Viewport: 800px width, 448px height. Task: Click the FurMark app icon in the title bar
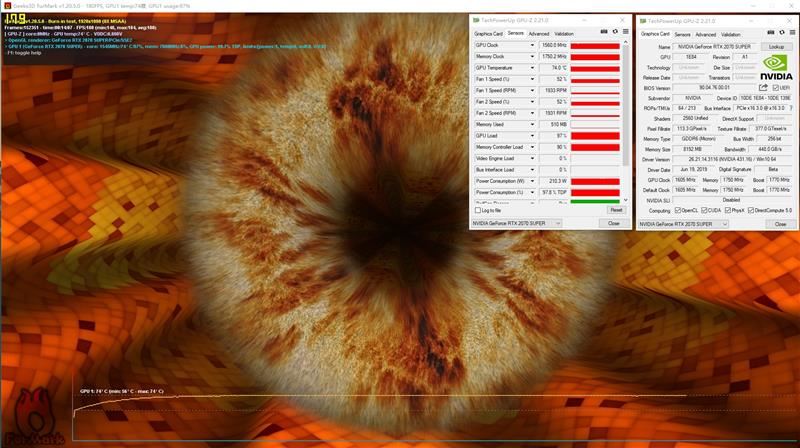7,6
